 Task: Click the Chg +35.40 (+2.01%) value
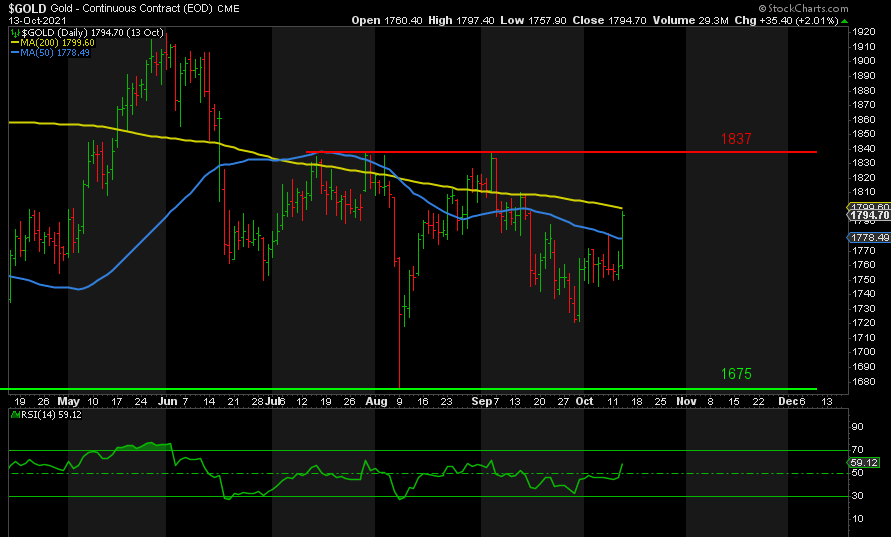click(786, 20)
